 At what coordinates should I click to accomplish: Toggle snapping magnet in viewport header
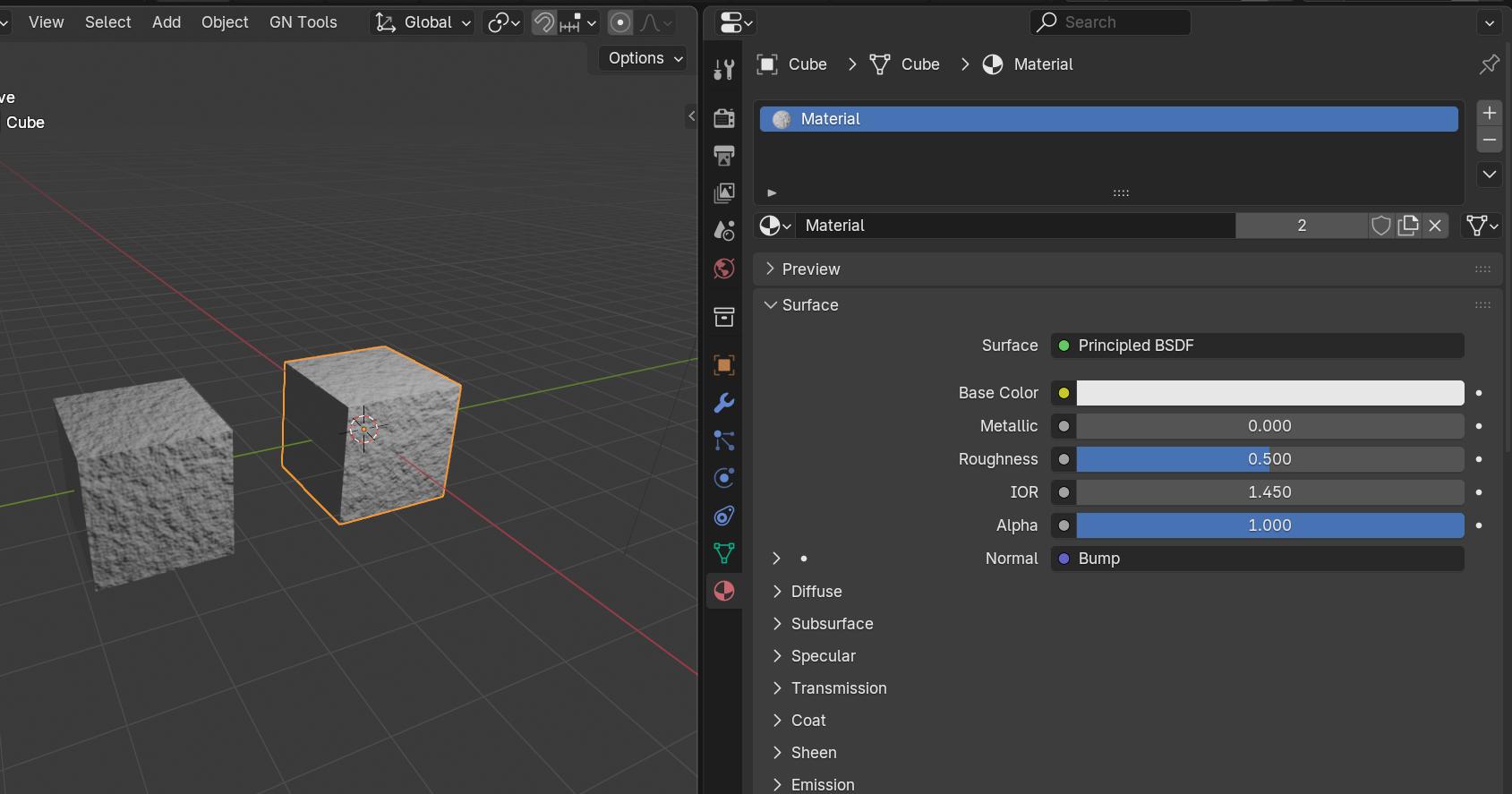point(544,22)
